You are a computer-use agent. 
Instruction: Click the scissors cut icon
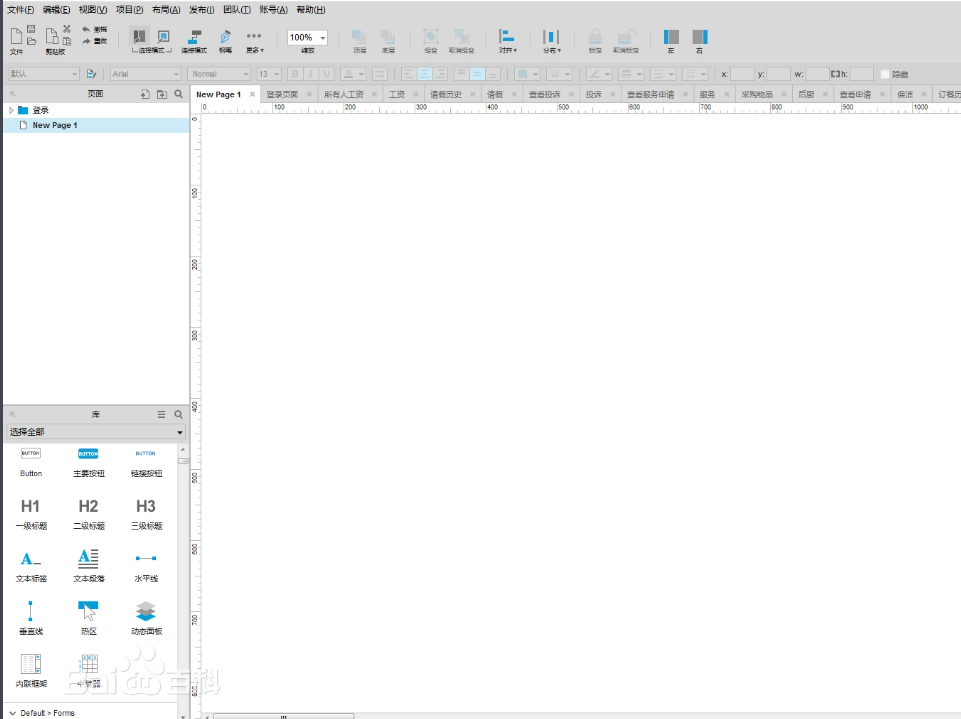click(x=67, y=29)
